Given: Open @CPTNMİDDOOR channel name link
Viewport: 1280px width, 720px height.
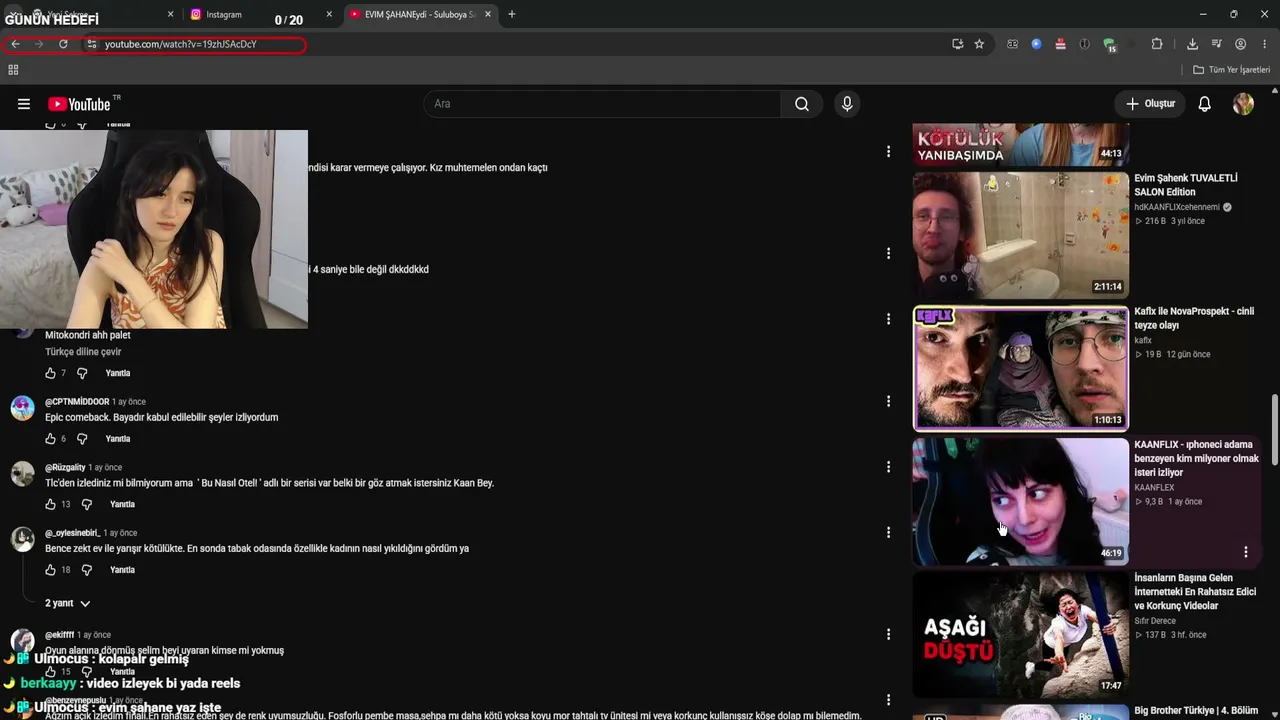Looking at the screenshot, I should point(77,402).
